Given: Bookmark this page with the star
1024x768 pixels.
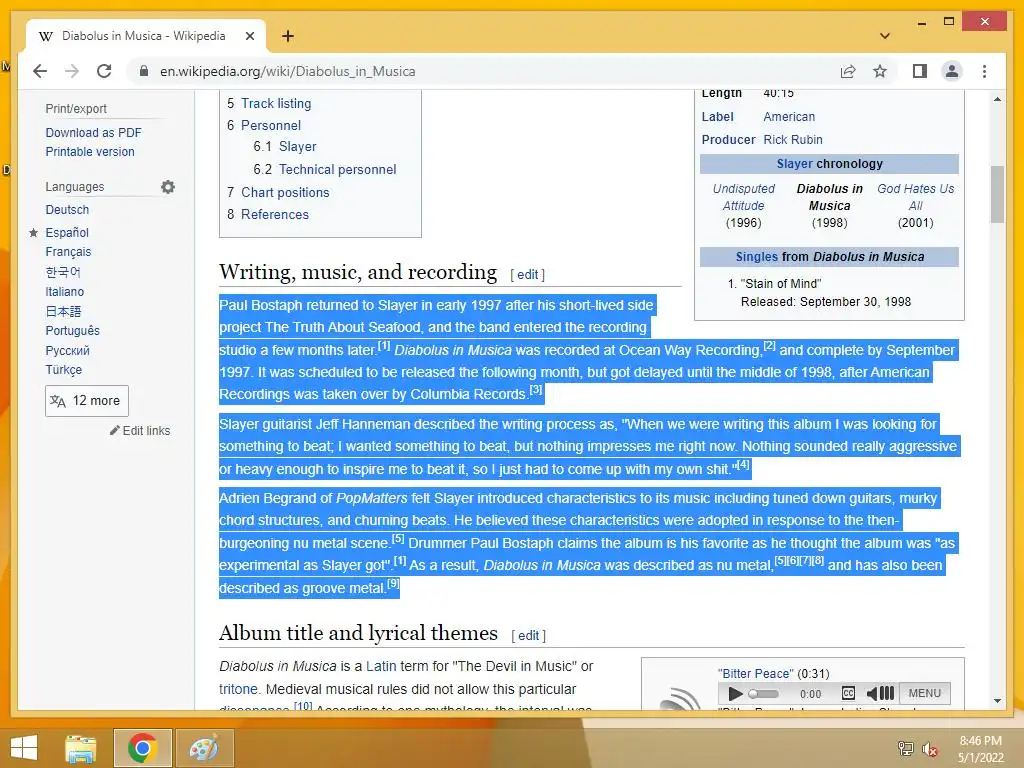Looking at the screenshot, I should click(x=880, y=71).
